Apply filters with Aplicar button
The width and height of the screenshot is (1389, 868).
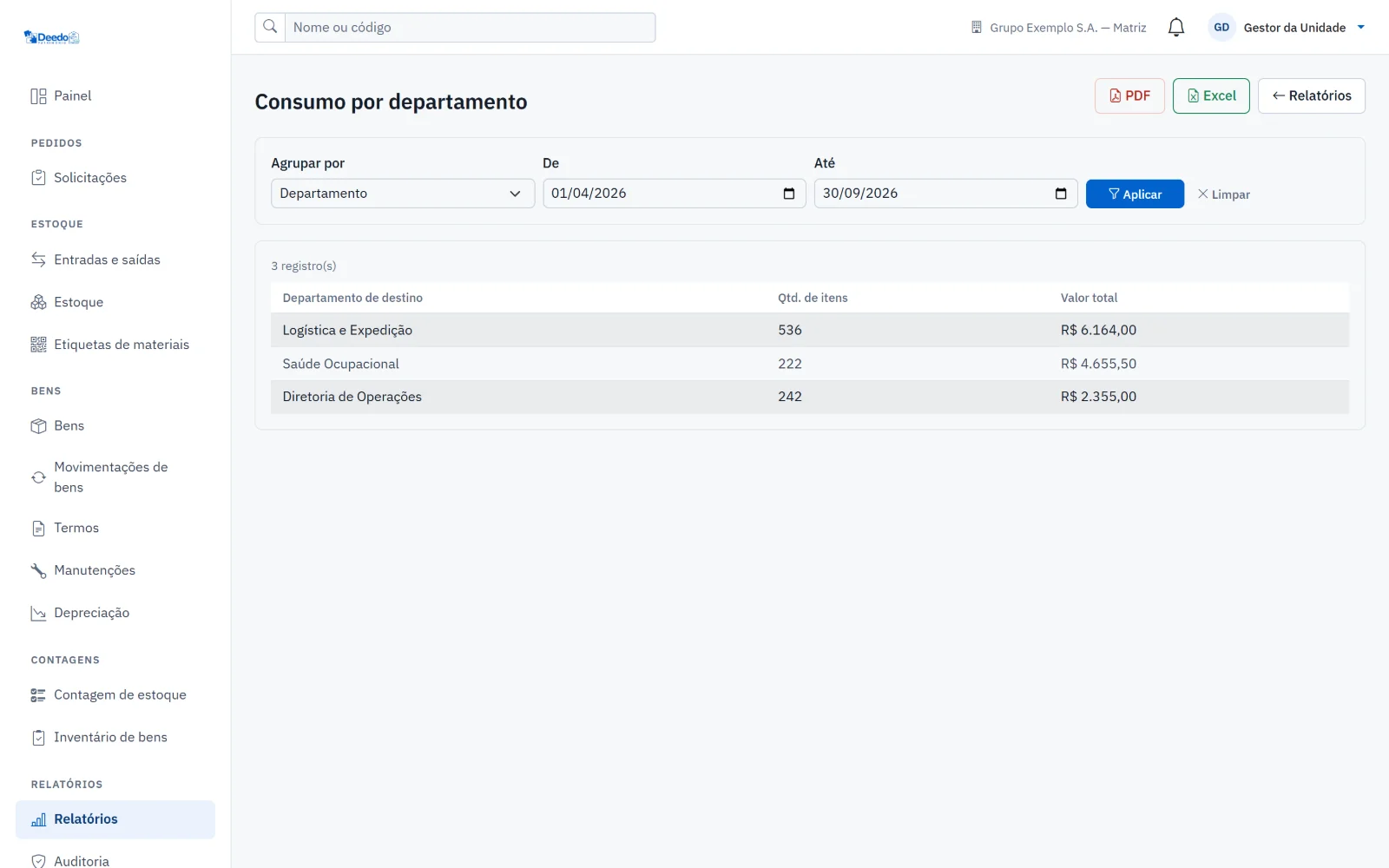coord(1135,194)
